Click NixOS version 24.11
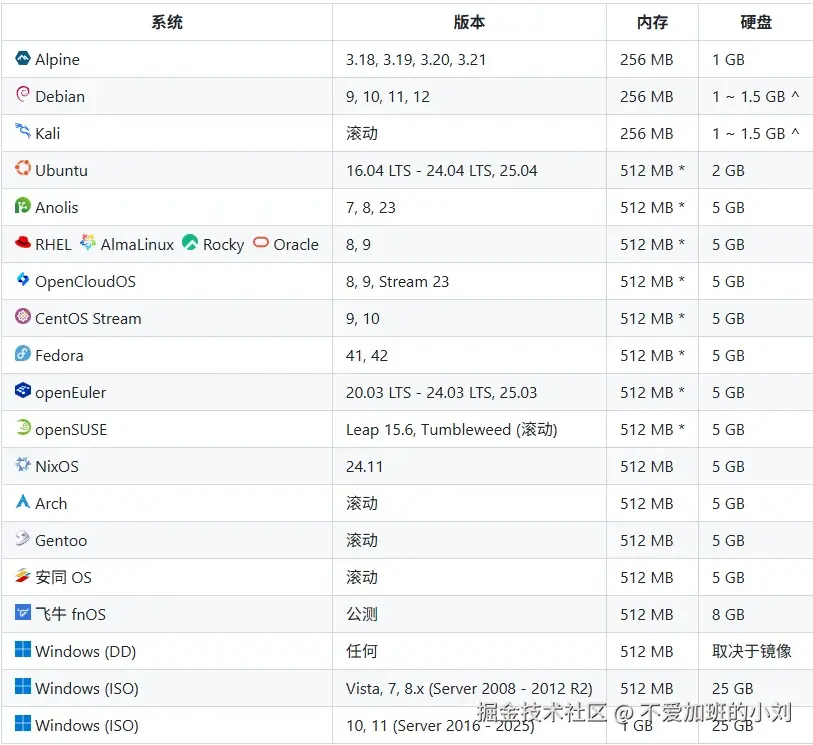 [x=365, y=467]
